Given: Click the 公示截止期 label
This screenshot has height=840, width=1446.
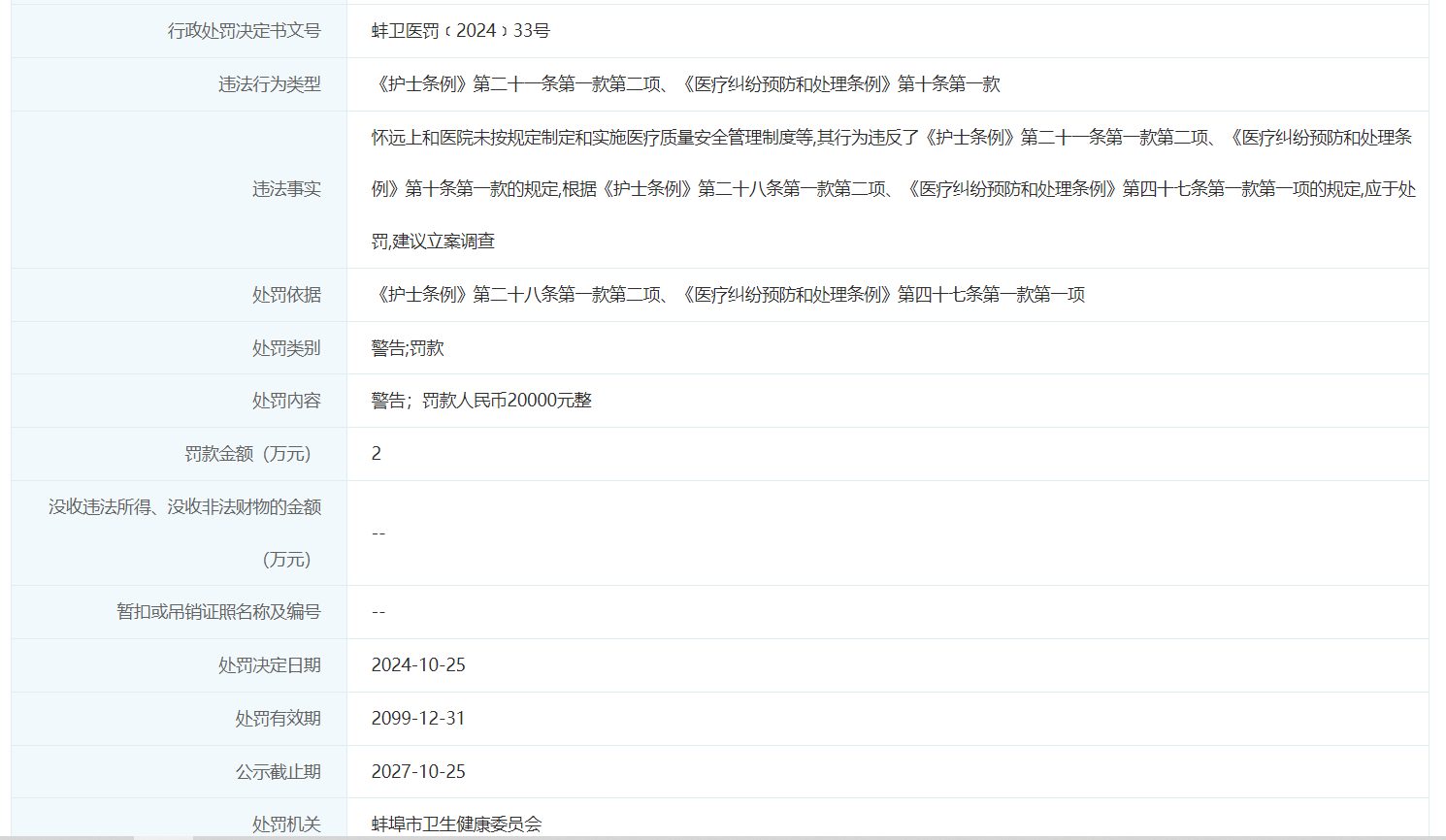Looking at the screenshot, I should [278, 772].
